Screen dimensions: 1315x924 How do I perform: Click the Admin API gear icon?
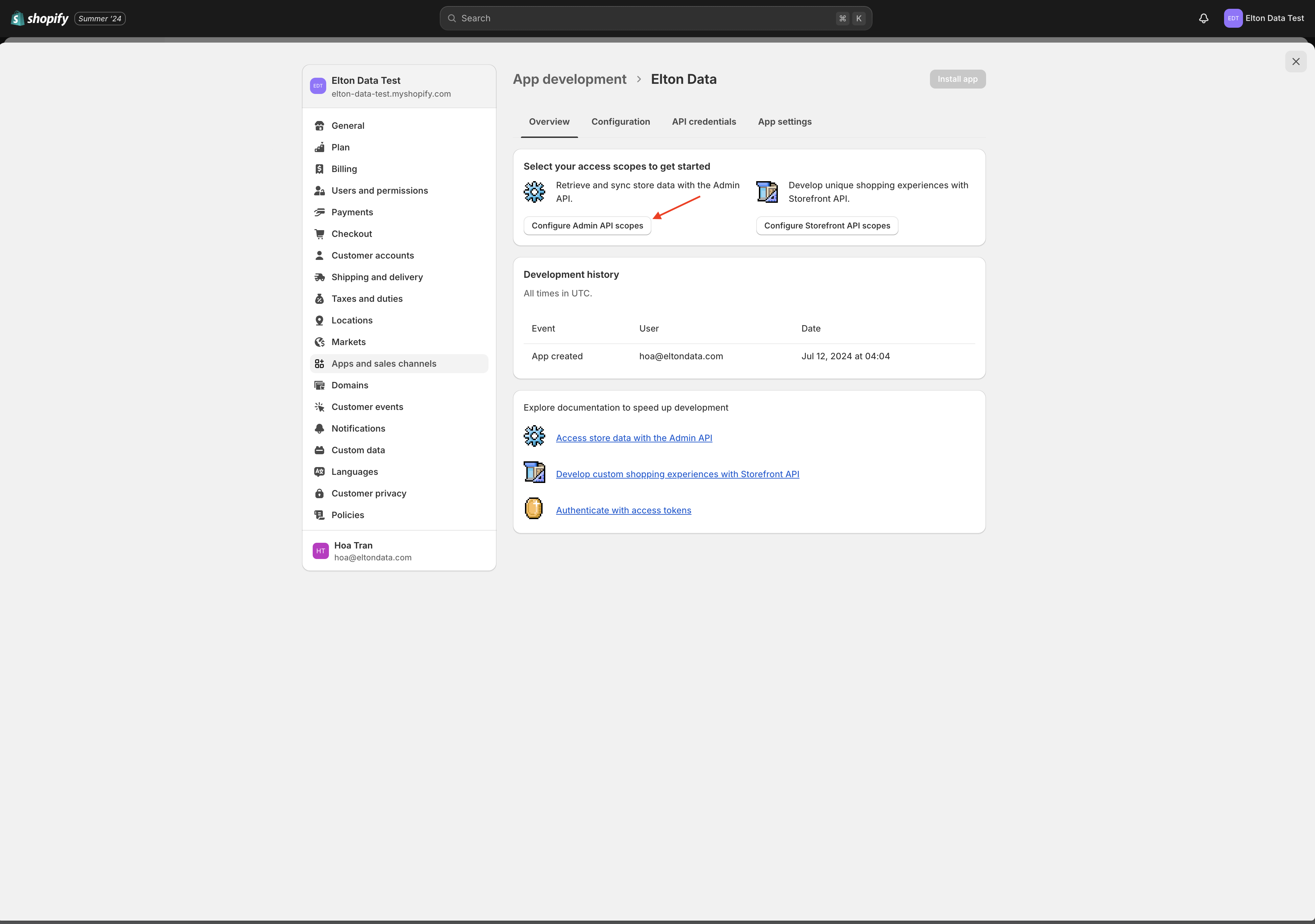534,191
